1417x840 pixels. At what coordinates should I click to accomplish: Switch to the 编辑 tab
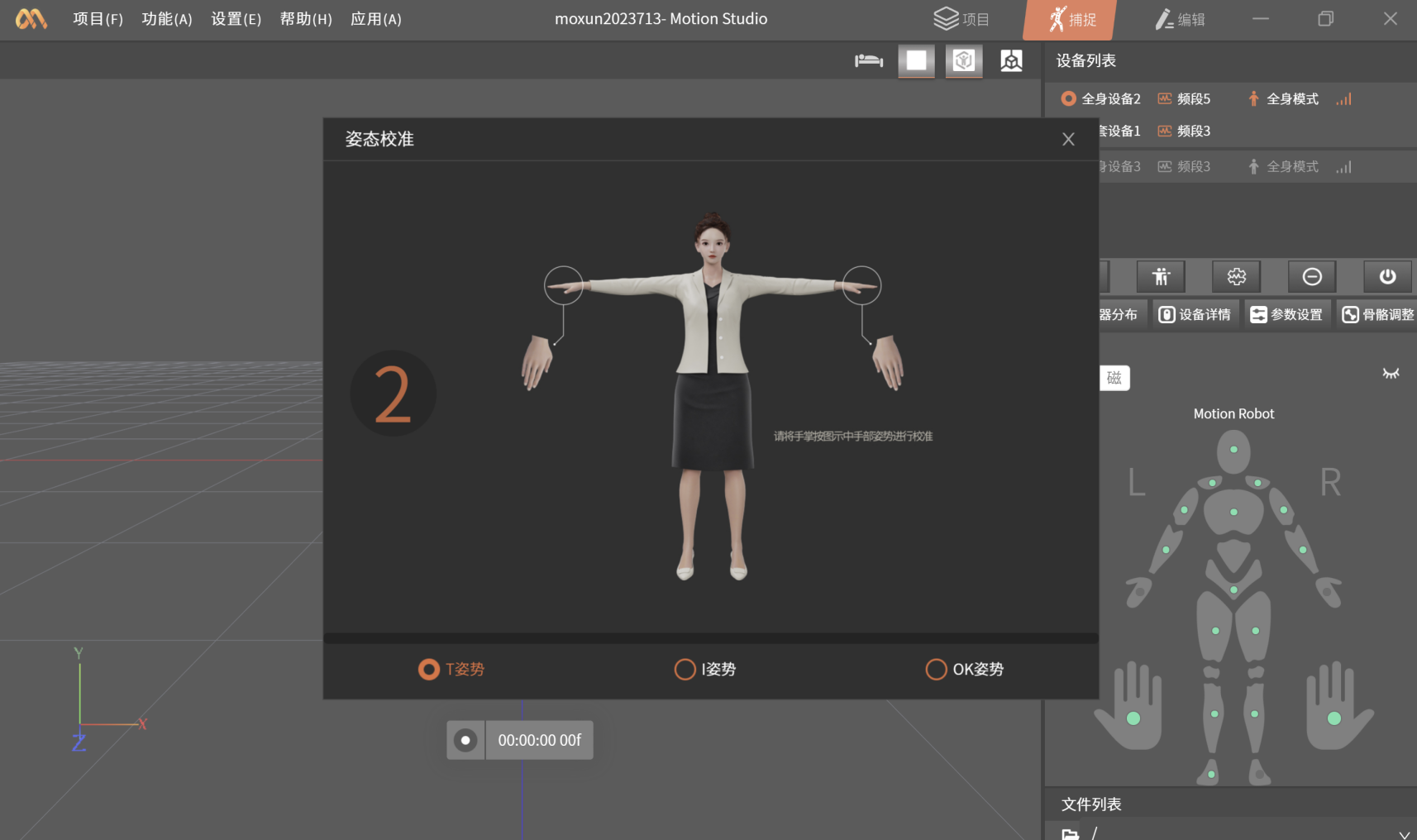(x=1180, y=19)
